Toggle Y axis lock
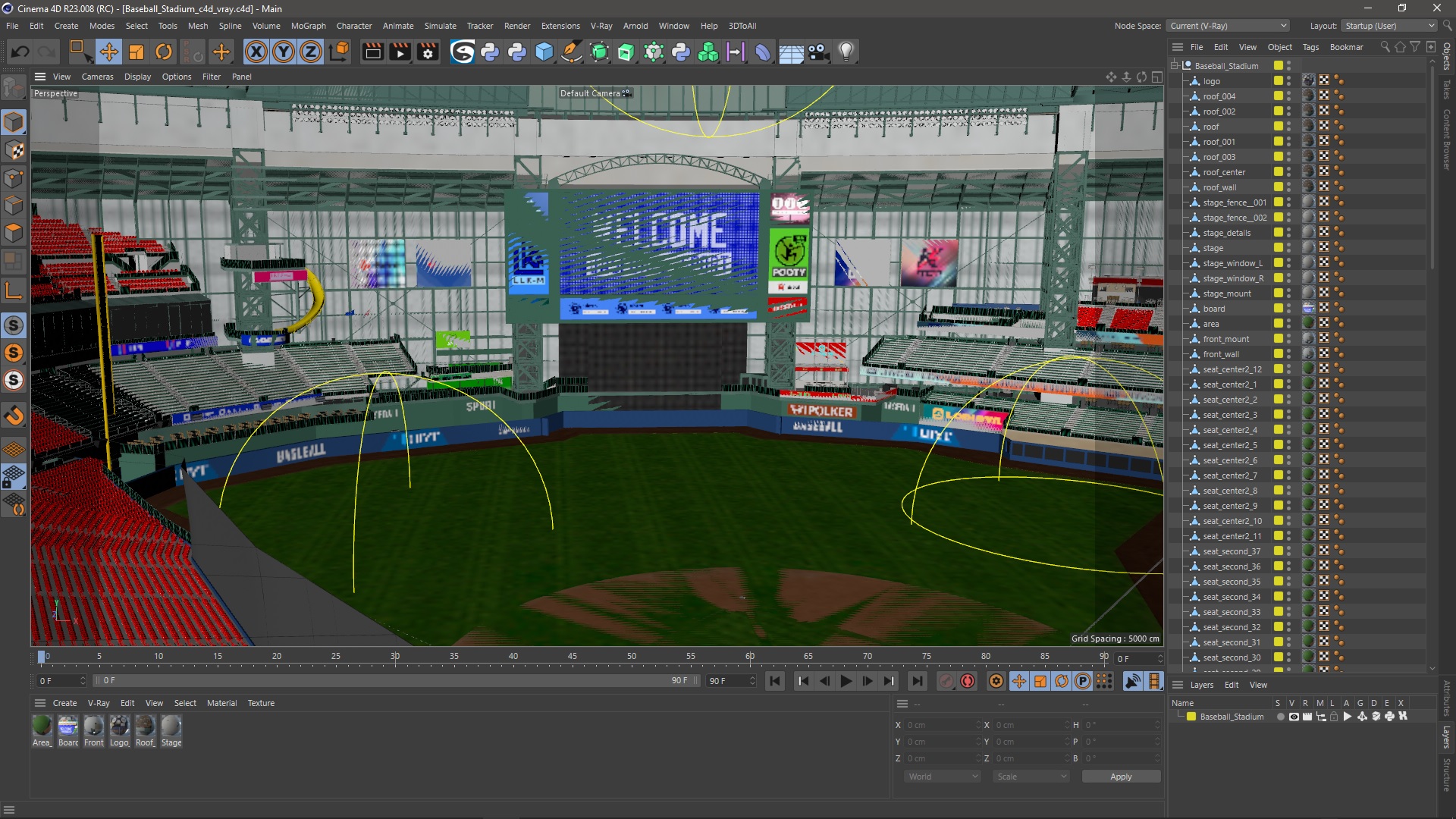The image size is (1456, 819). pos(284,52)
